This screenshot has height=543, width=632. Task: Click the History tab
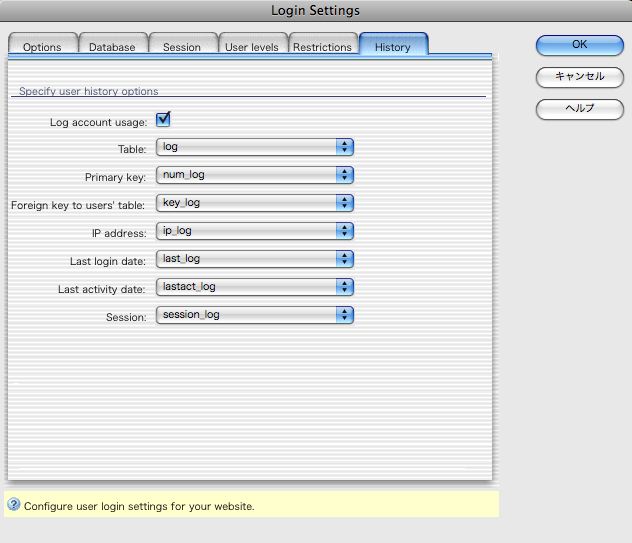tap(393, 47)
